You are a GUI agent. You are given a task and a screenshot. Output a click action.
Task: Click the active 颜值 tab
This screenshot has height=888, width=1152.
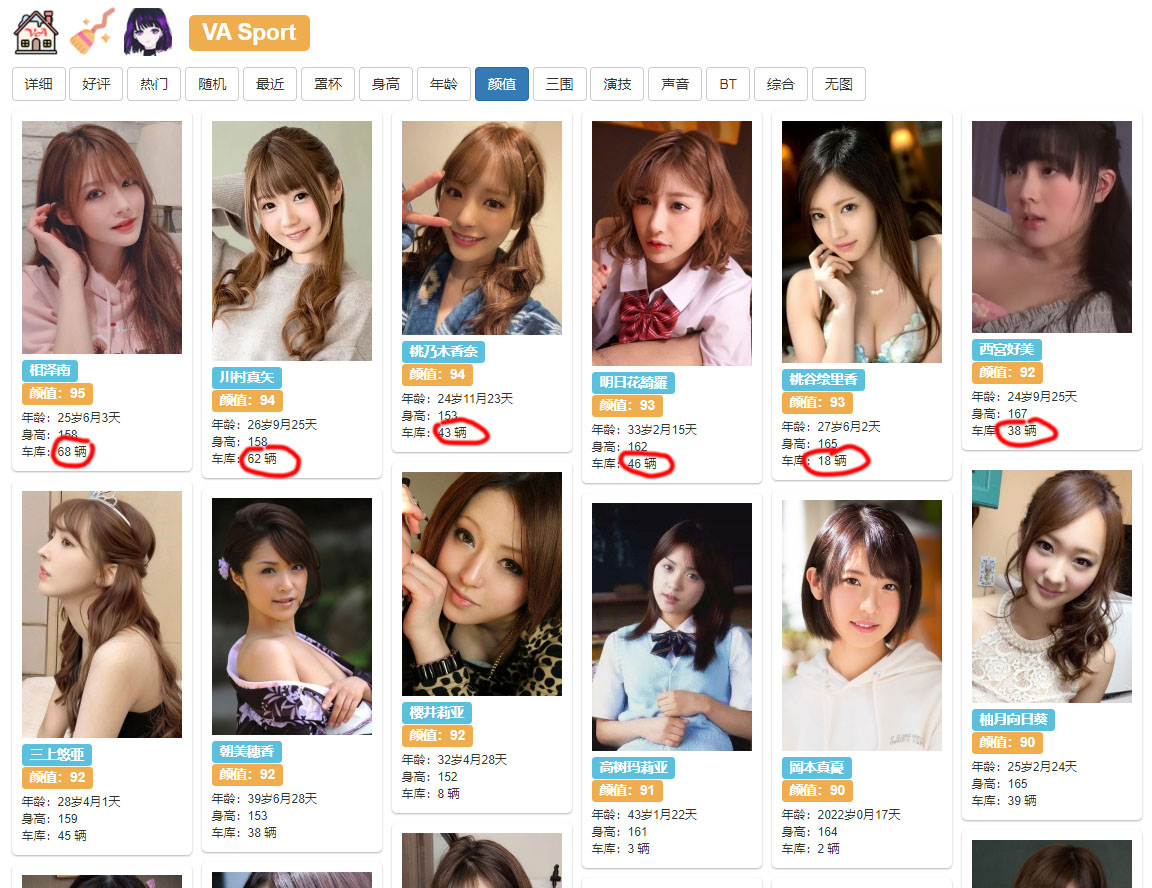click(501, 84)
